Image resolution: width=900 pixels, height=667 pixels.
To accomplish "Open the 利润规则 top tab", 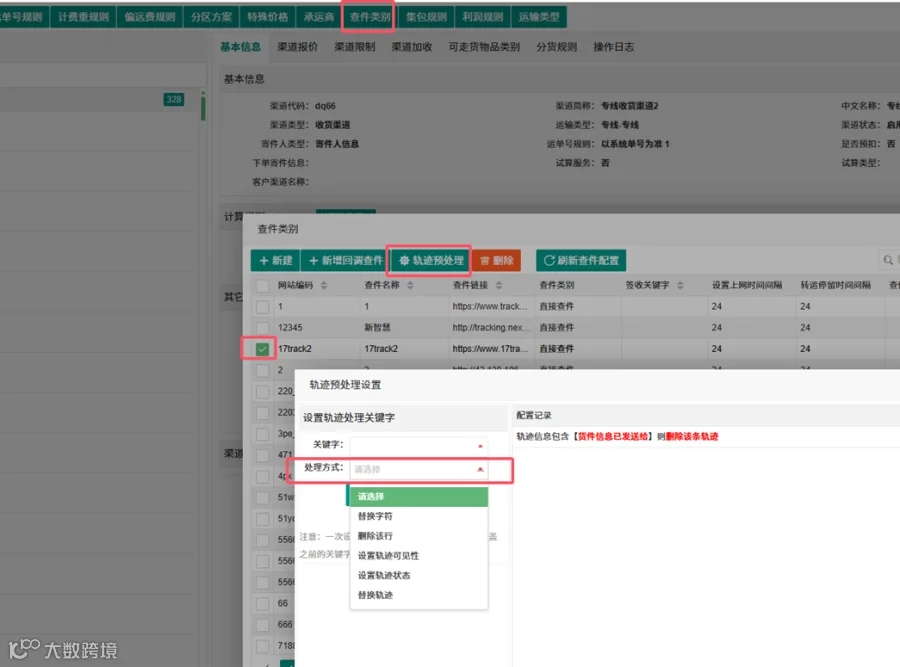I will click(483, 17).
